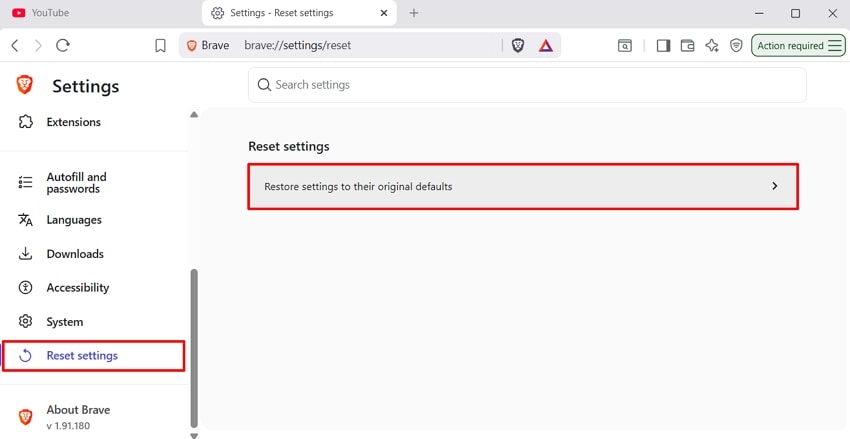The width and height of the screenshot is (850, 439).
Task: Open Leo AI sparkle icon
Action: tap(712, 46)
